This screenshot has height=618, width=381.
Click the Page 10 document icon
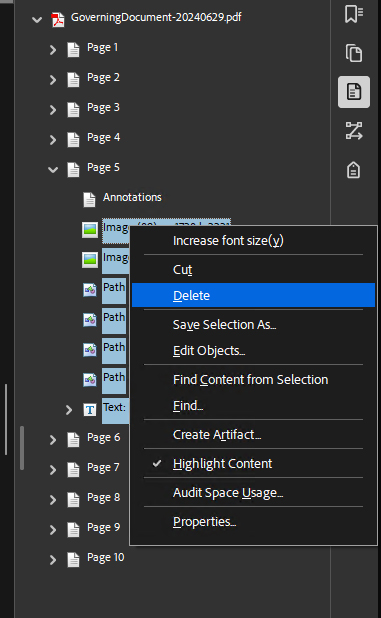click(x=73, y=560)
